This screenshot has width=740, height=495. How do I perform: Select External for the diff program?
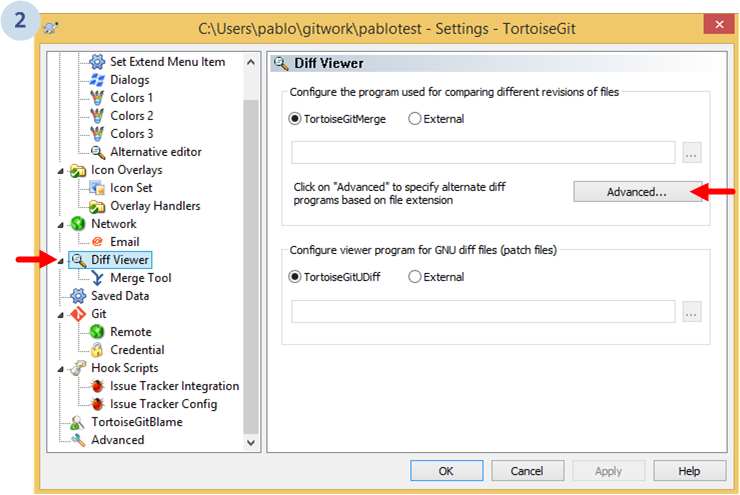(414, 119)
